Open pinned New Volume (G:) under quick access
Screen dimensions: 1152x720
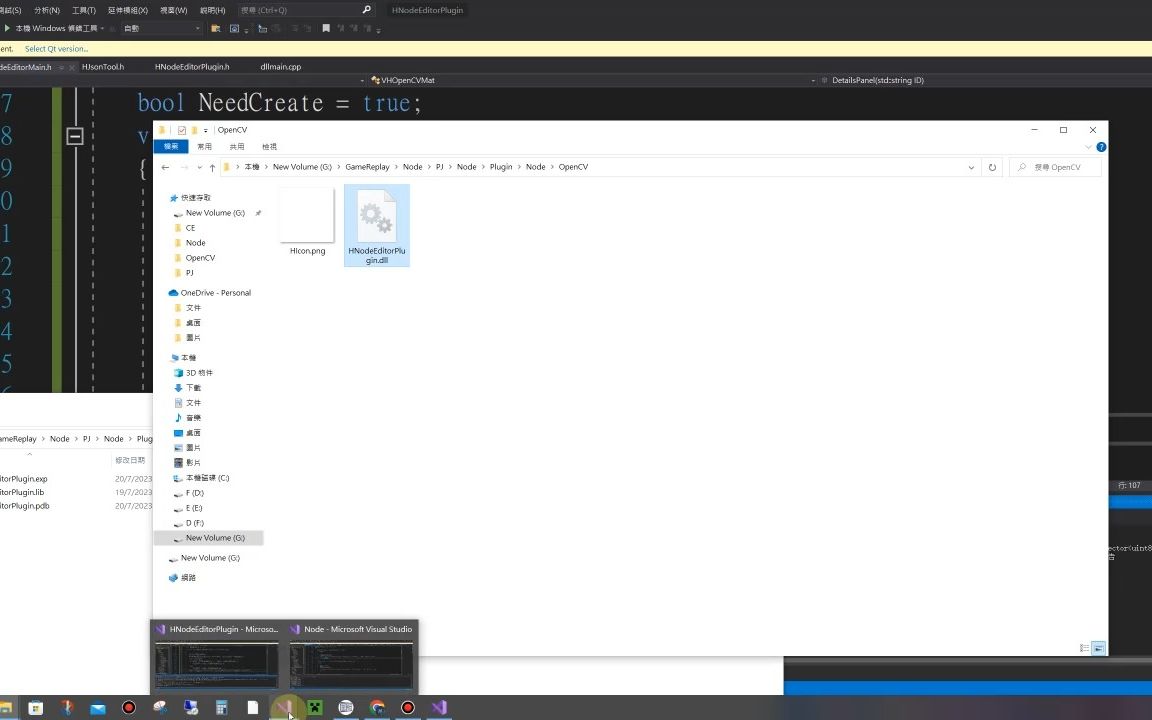[x=215, y=213]
